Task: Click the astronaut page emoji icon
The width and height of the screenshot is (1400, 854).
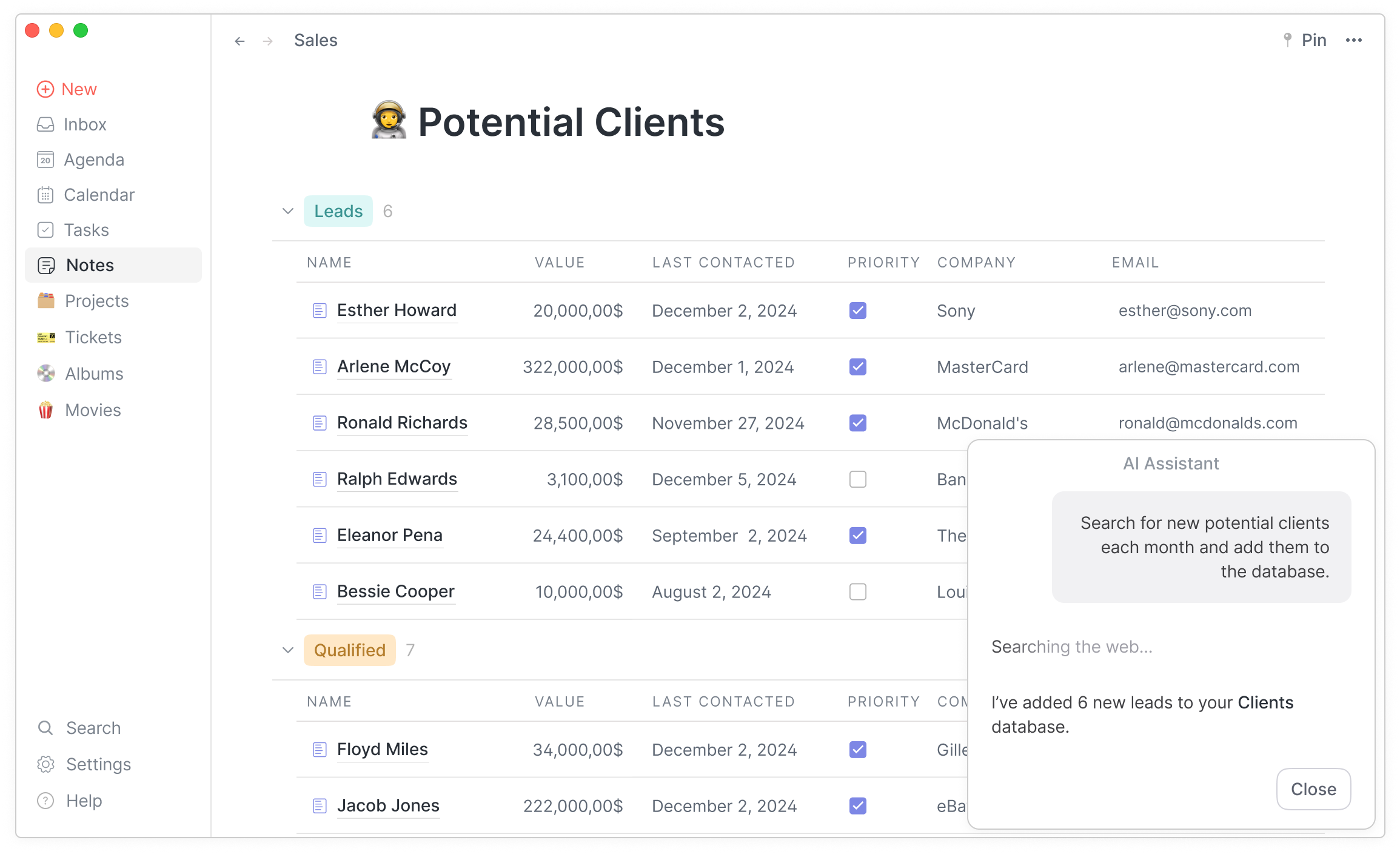Action: coord(389,121)
